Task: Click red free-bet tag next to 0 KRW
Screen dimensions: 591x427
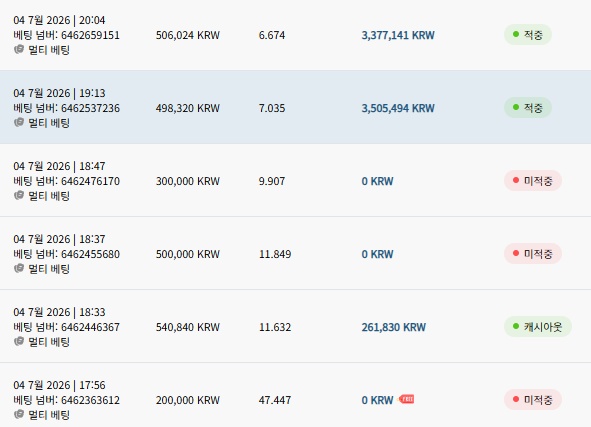Action: click(406, 399)
